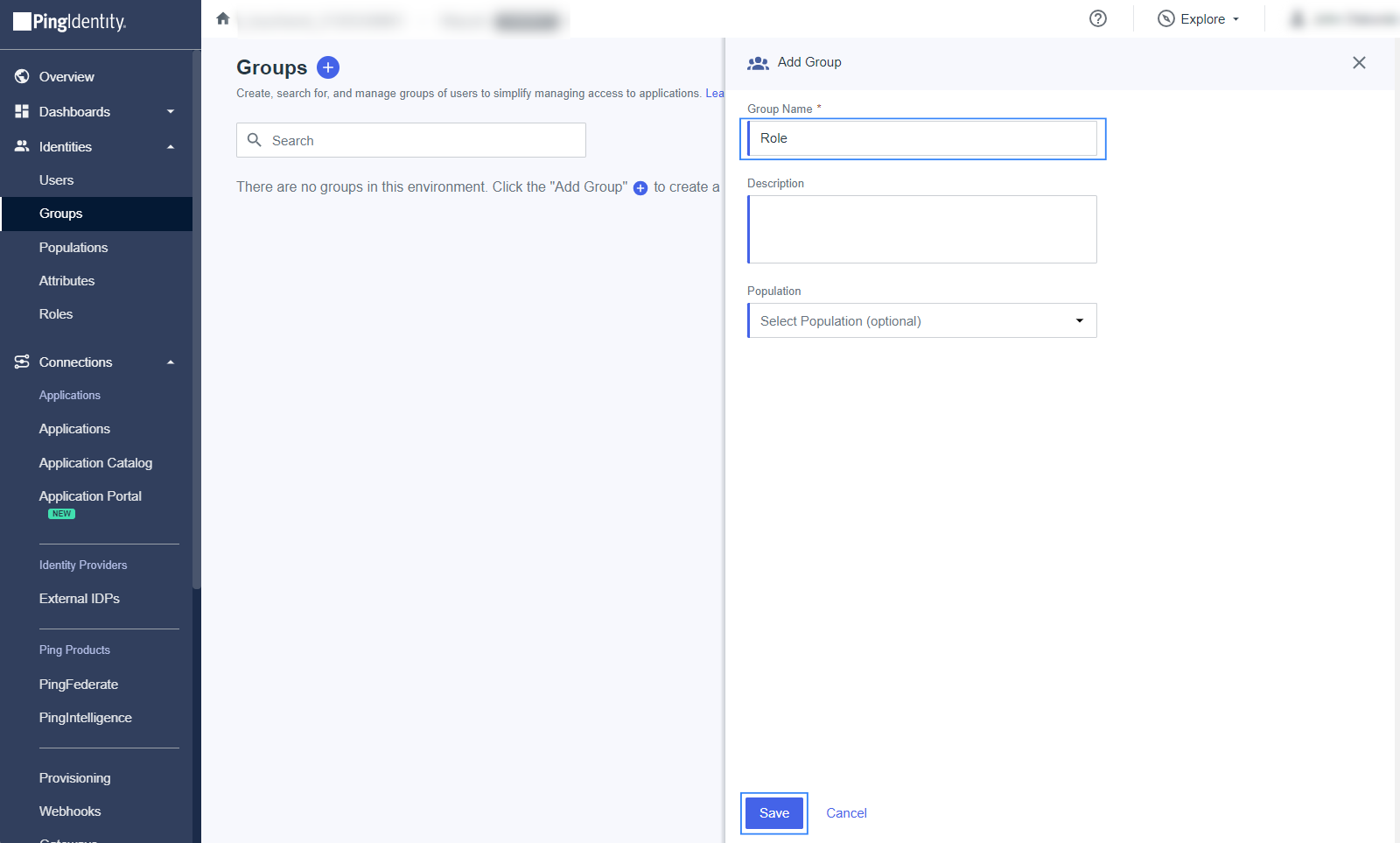
Task: Go to Populations in the sidebar
Action: pos(73,248)
